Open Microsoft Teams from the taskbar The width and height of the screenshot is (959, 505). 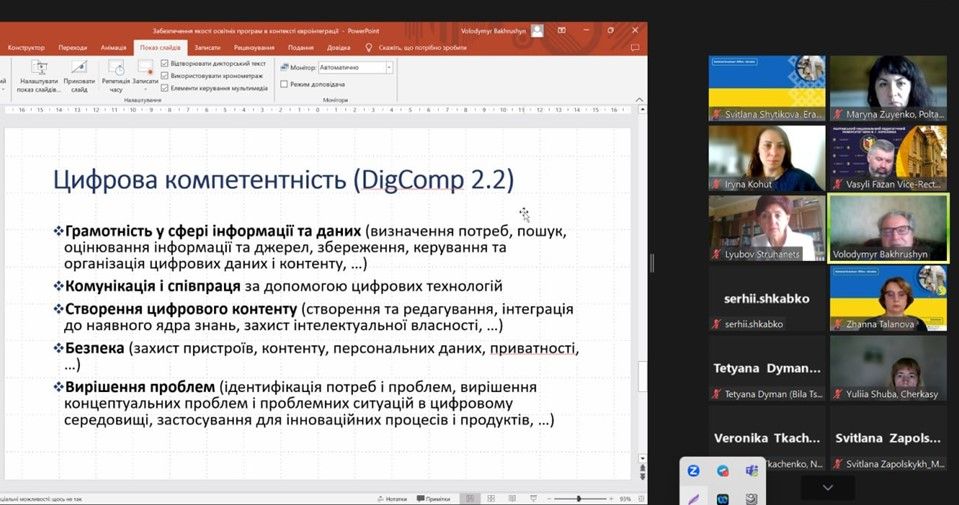pos(751,471)
